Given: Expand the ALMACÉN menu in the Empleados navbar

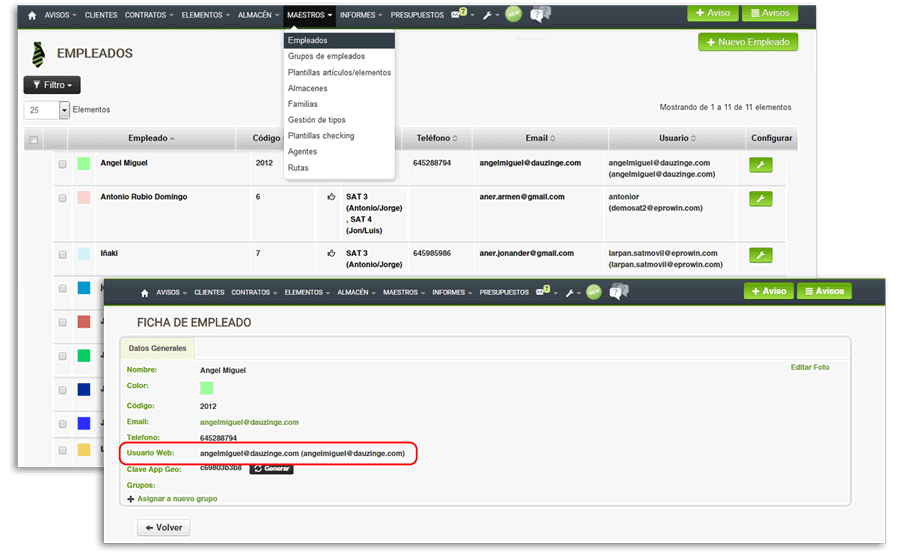Looking at the screenshot, I should pyautogui.click(x=258, y=15).
